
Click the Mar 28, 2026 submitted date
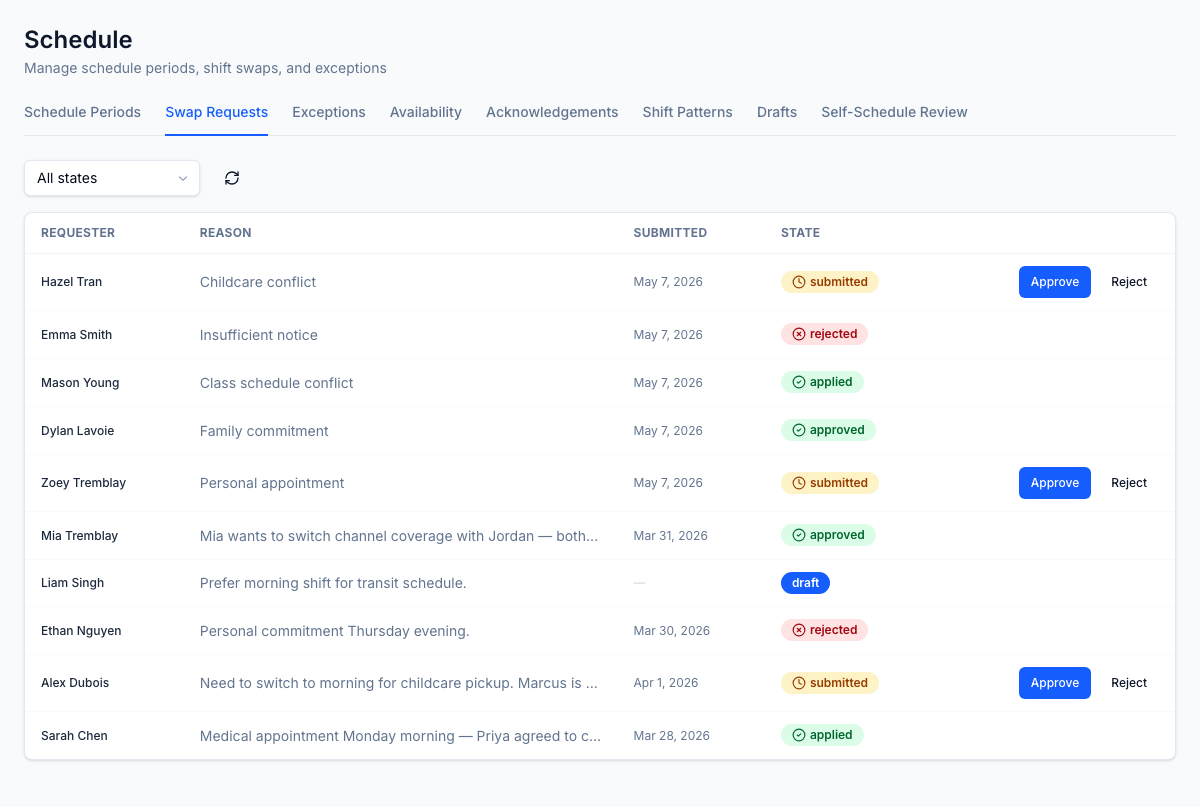click(x=671, y=736)
